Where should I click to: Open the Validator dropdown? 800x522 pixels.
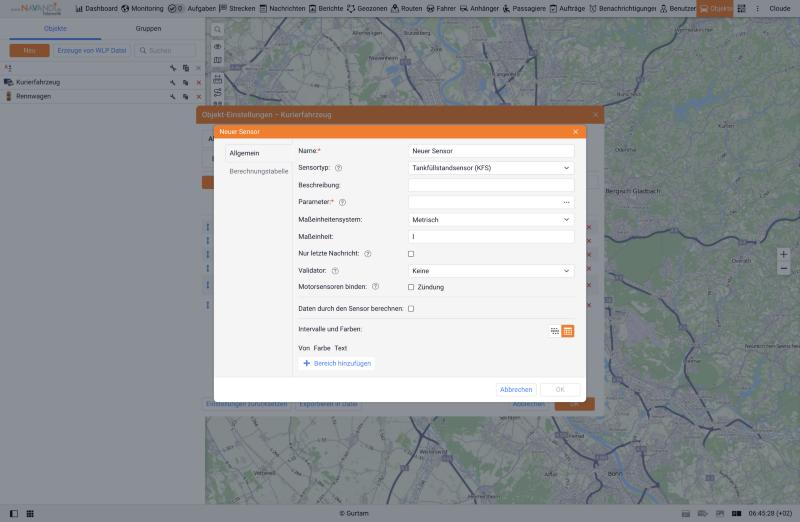(x=491, y=271)
